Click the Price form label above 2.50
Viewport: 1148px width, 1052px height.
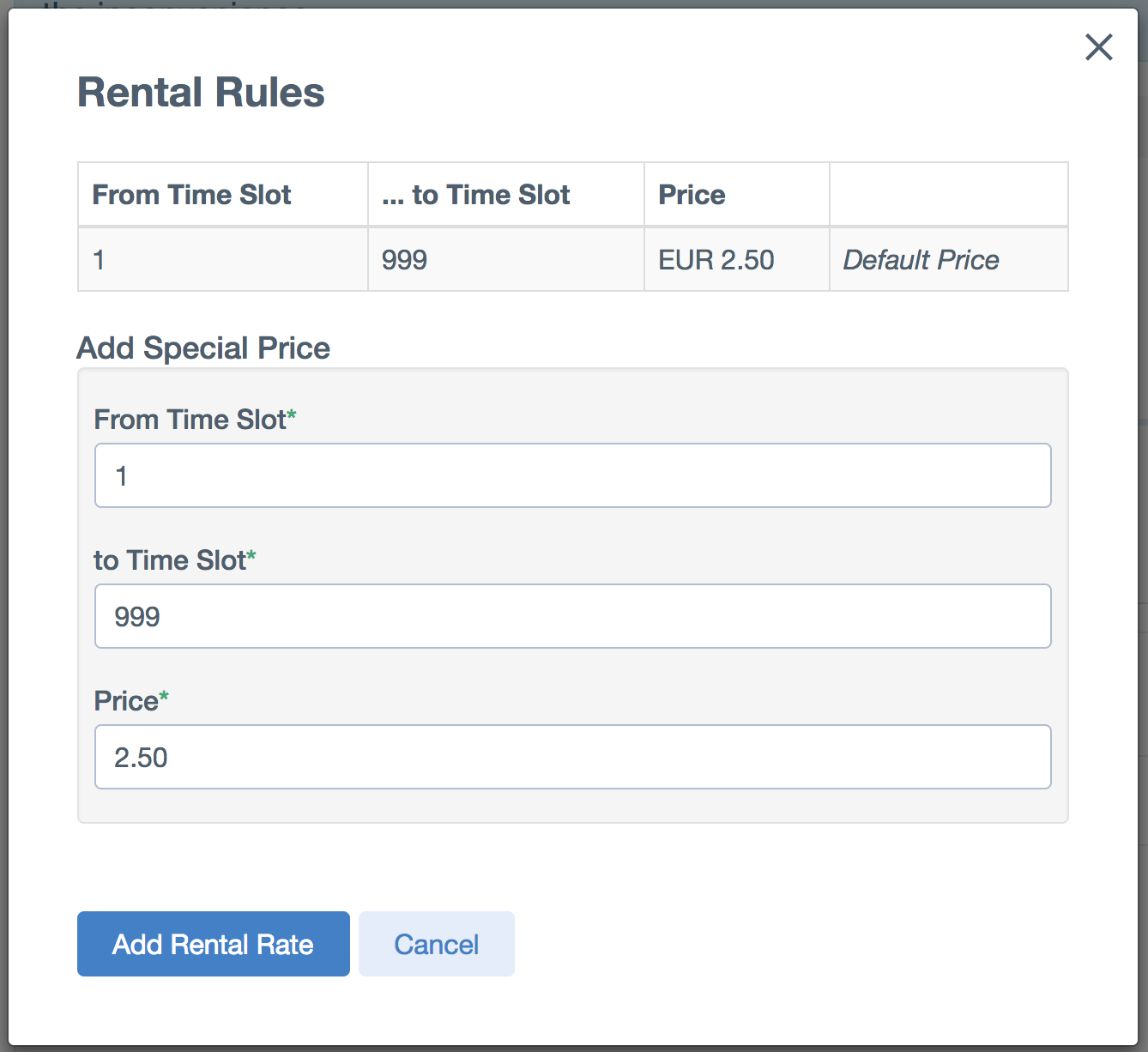pyautogui.click(x=126, y=701)
